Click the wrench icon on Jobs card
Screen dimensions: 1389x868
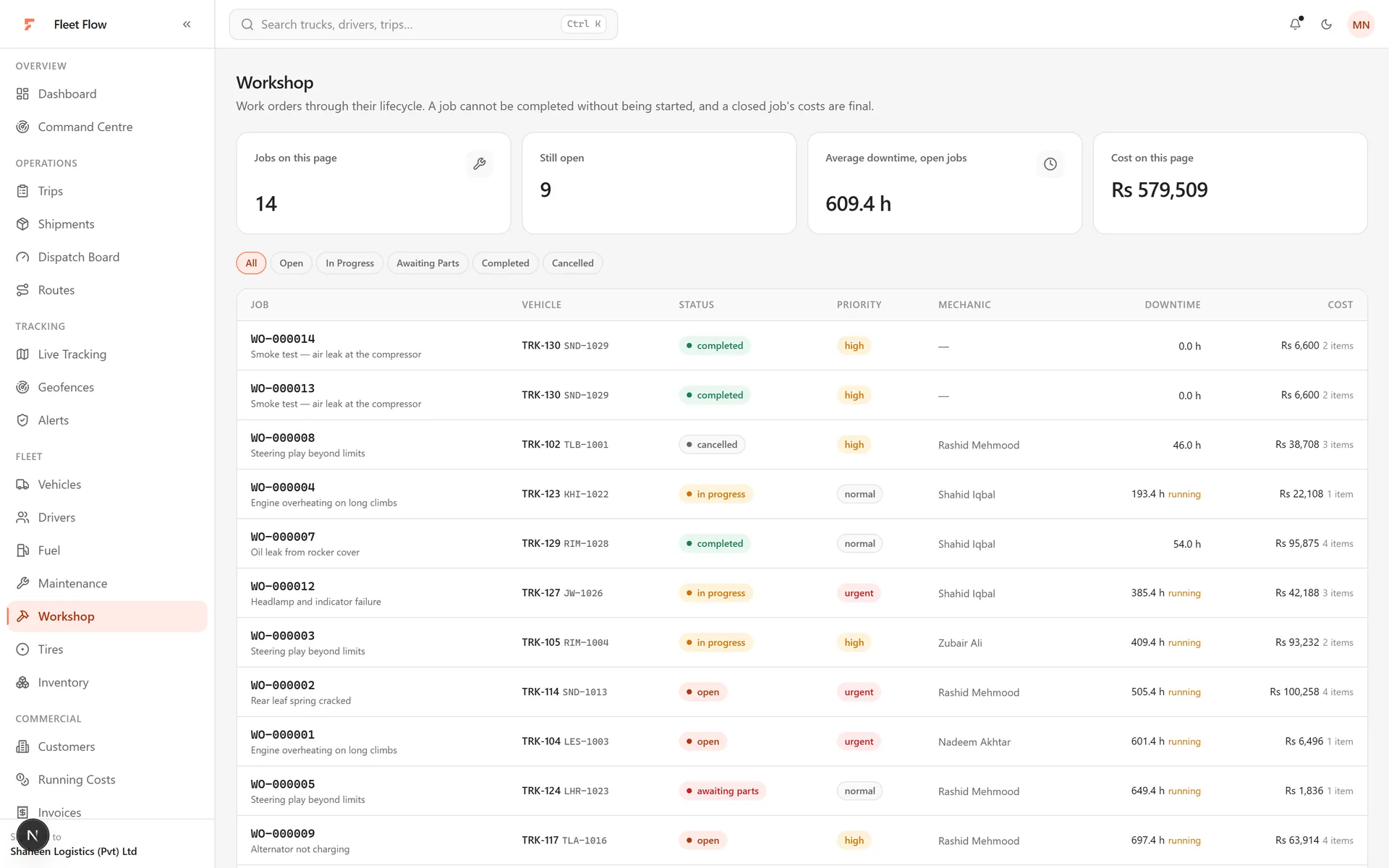pyautogui.click(x=480, y=164)
